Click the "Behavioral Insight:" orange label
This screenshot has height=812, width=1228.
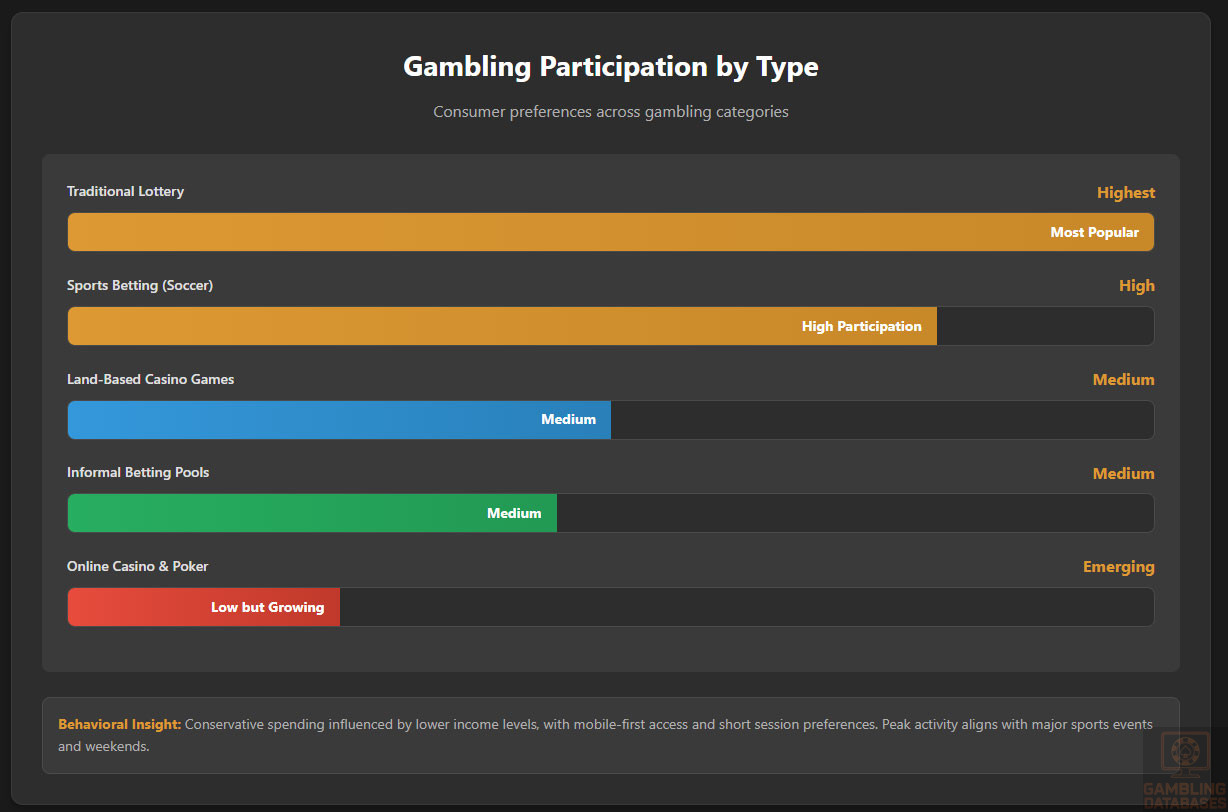pos(119,724)
